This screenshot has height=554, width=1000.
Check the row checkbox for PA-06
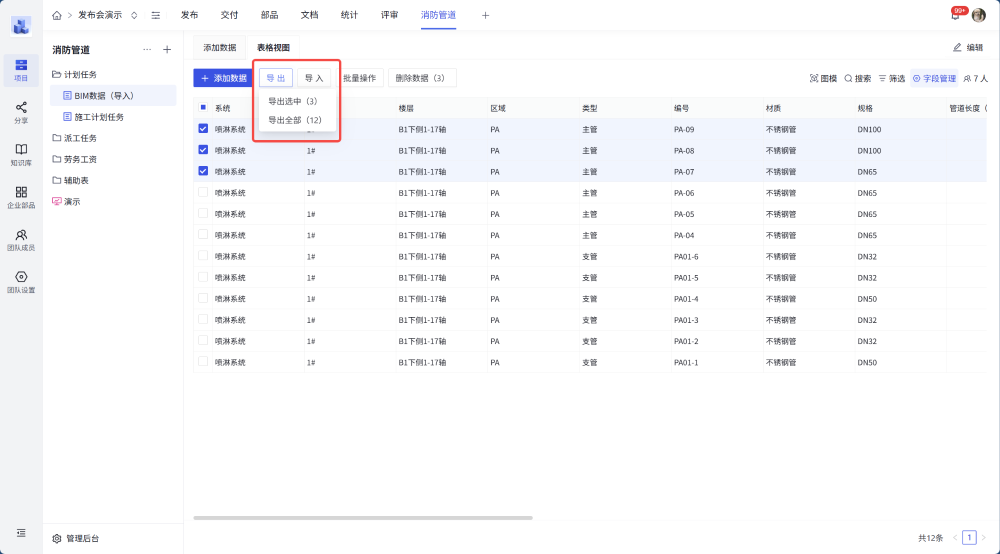[x=203, y=192]
